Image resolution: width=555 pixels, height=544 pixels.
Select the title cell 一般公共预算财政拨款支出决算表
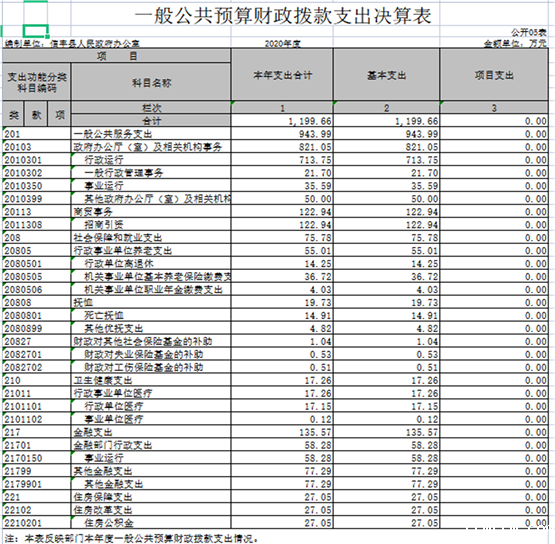[x=283, y=16]
